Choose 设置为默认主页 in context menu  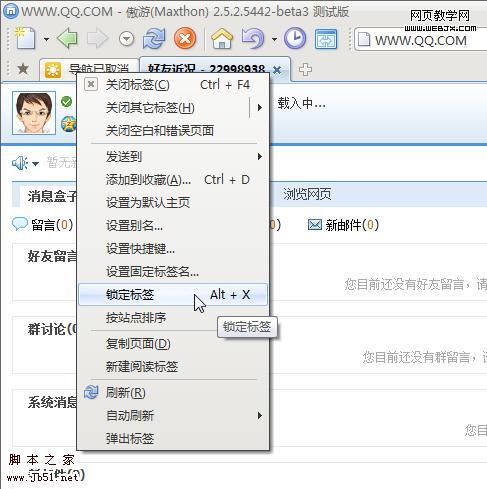click(x=173, y=203)
